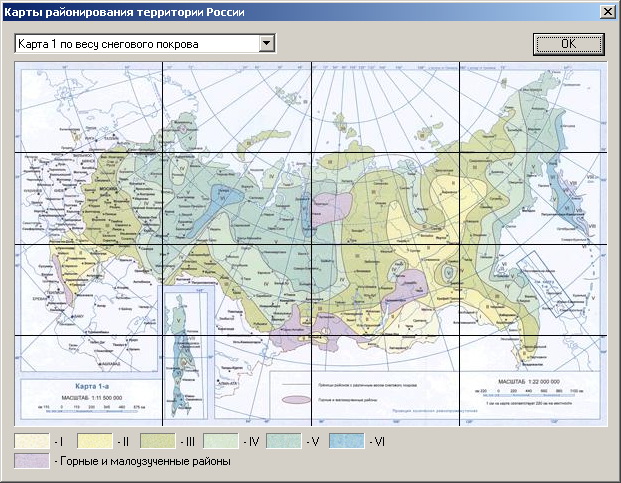Pick the purple mountain regions swatch

32,461
